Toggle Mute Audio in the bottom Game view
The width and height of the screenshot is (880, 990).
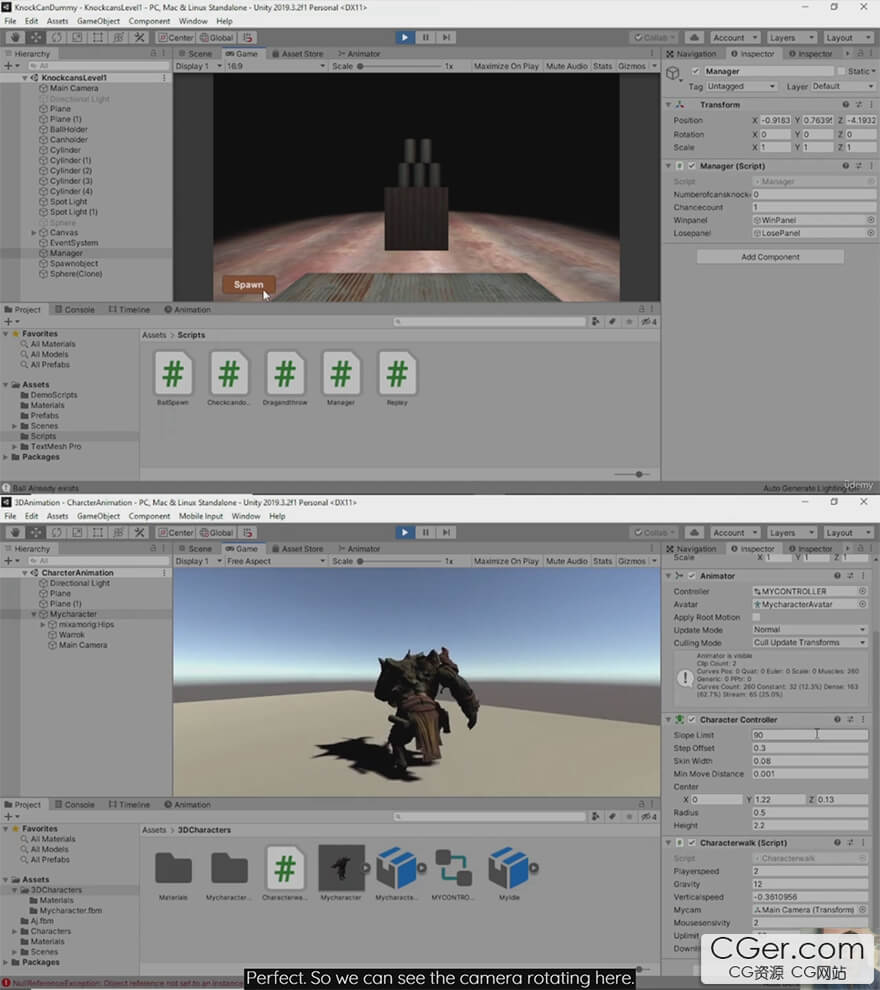[x=566, y=561]
